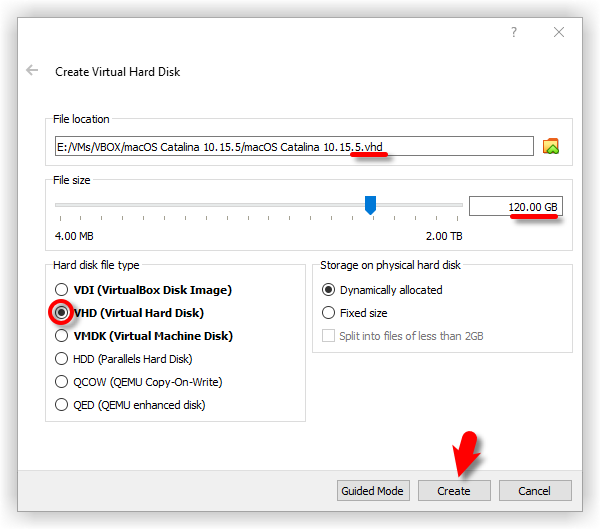The width and height of the screenshot is (601, 530).
Task: Choose QCOW (QEMU Copy-On-Write) format
Action: tap(63, 382)
